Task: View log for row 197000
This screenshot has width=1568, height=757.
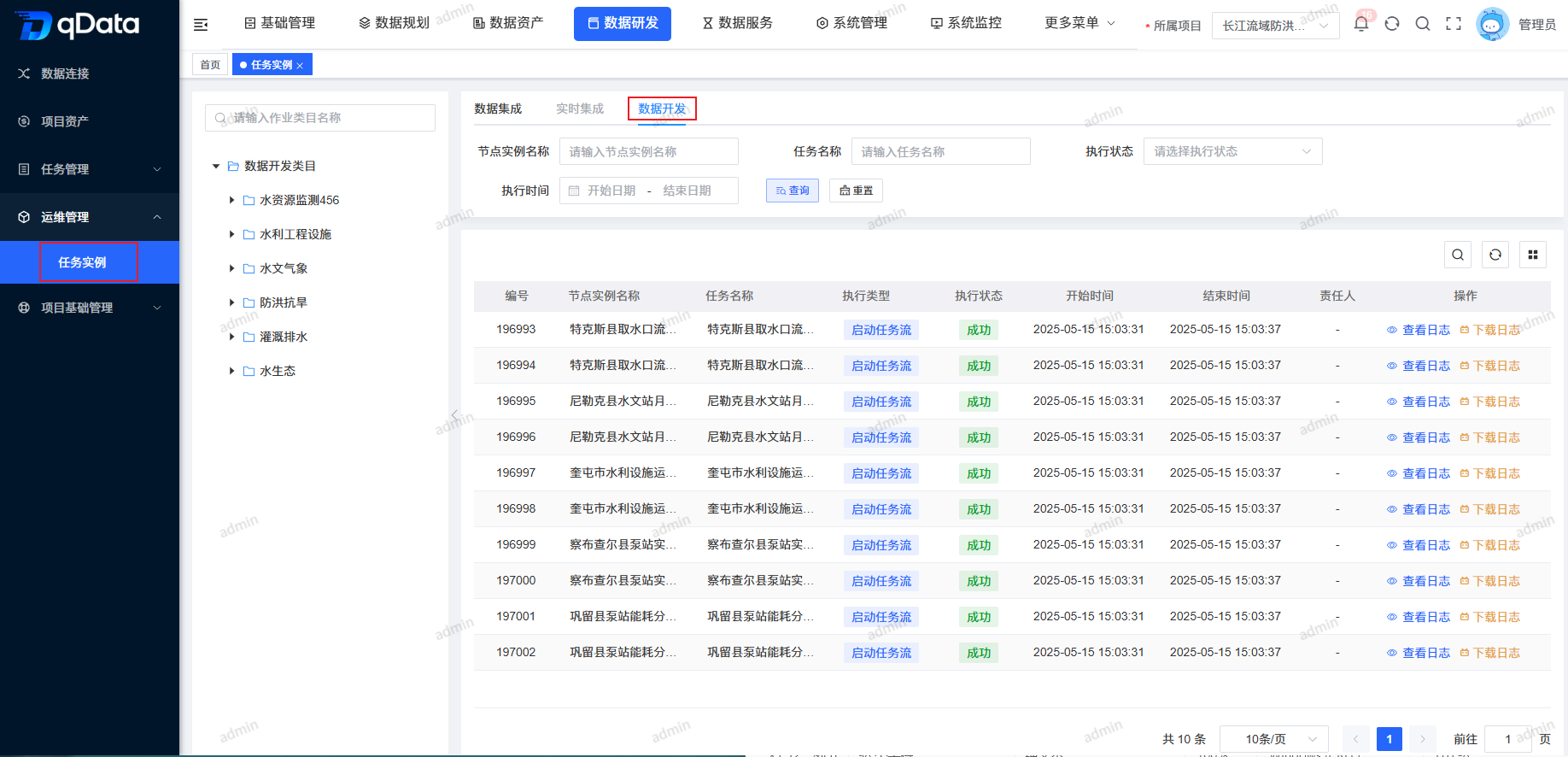Action: (x=1419, y=581)
